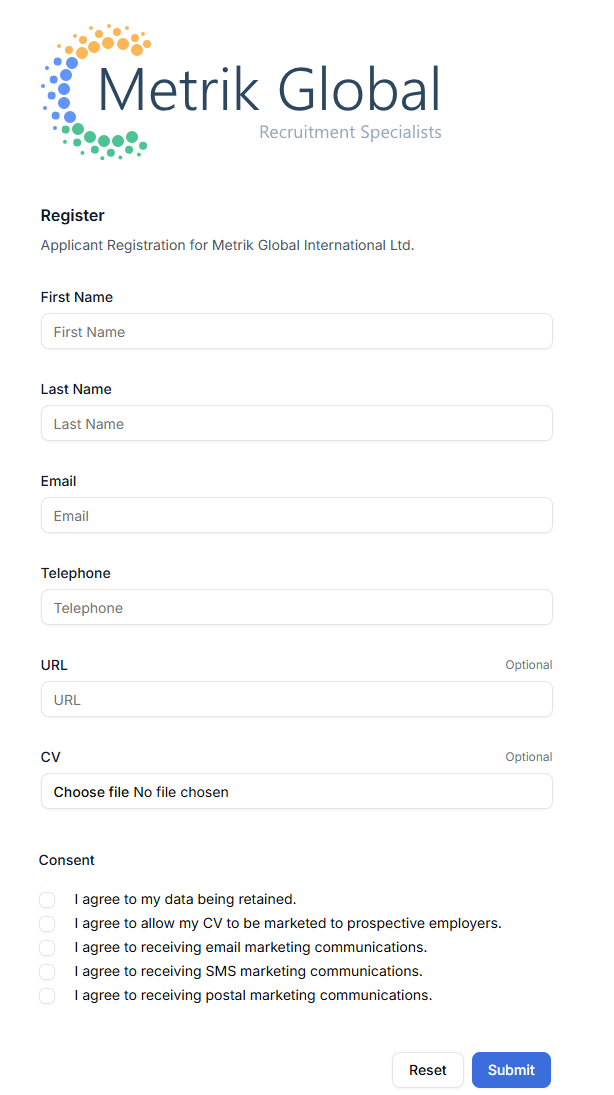Click the Telephone input field
This screenshot has width=614, height=1095.
tap(296, 608)
